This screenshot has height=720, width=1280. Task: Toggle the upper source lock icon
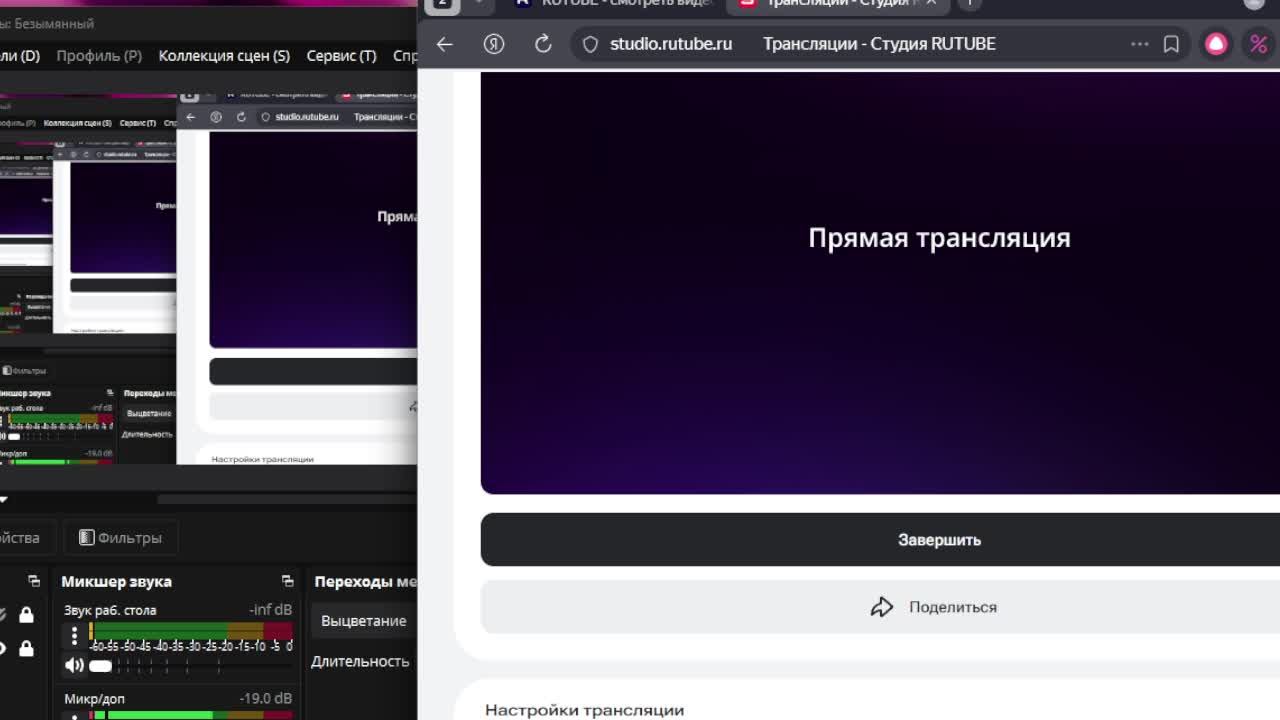coord(26,615)
